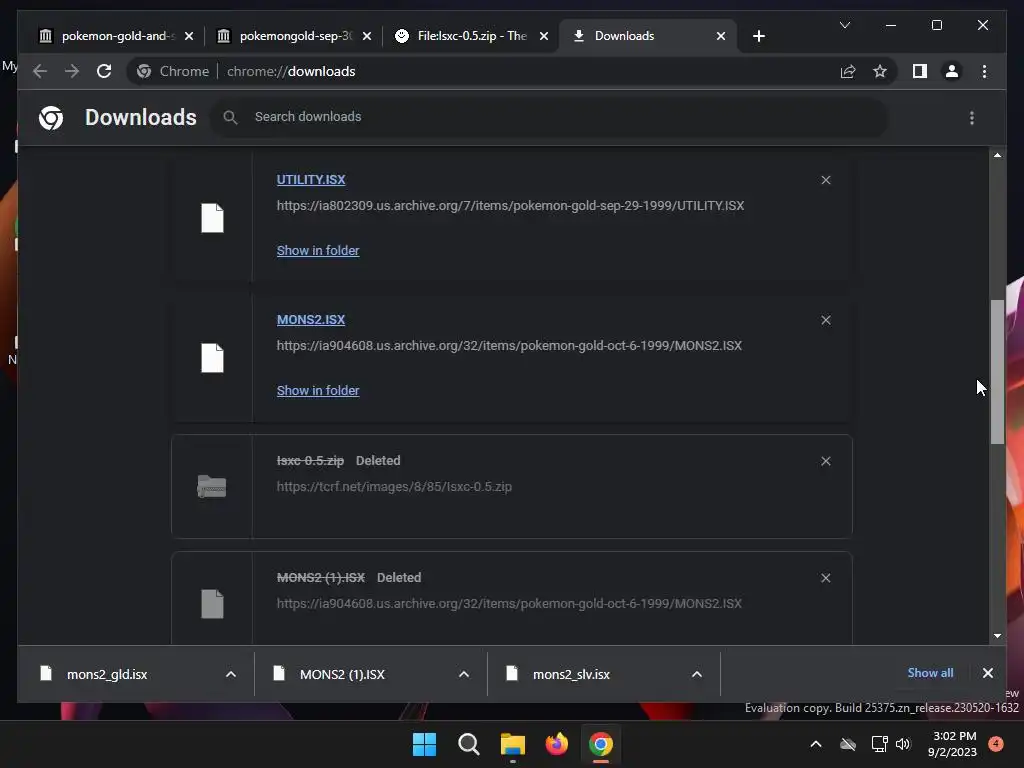Open mons2_gld.isx from the shelf

pyautogui.click(x=108, y=674)
